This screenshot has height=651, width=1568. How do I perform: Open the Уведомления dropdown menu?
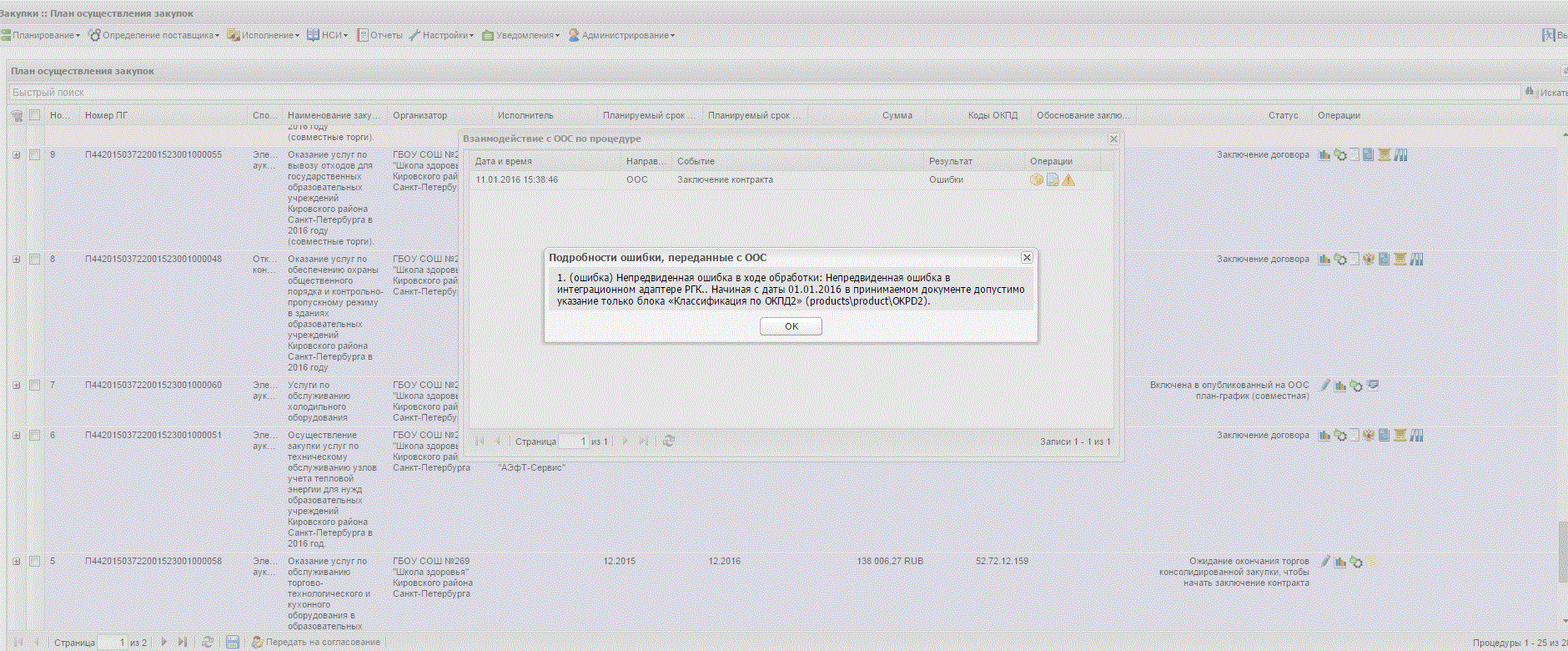(522, 35)
